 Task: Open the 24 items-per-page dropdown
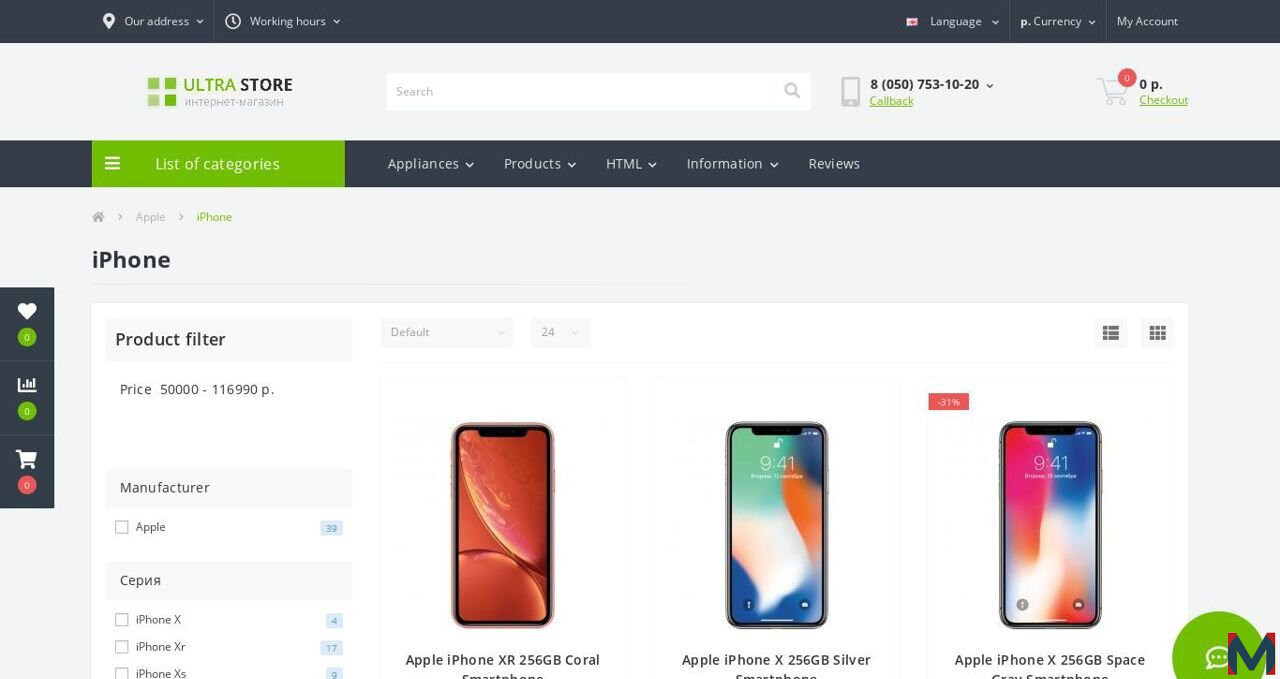[560, 332]
